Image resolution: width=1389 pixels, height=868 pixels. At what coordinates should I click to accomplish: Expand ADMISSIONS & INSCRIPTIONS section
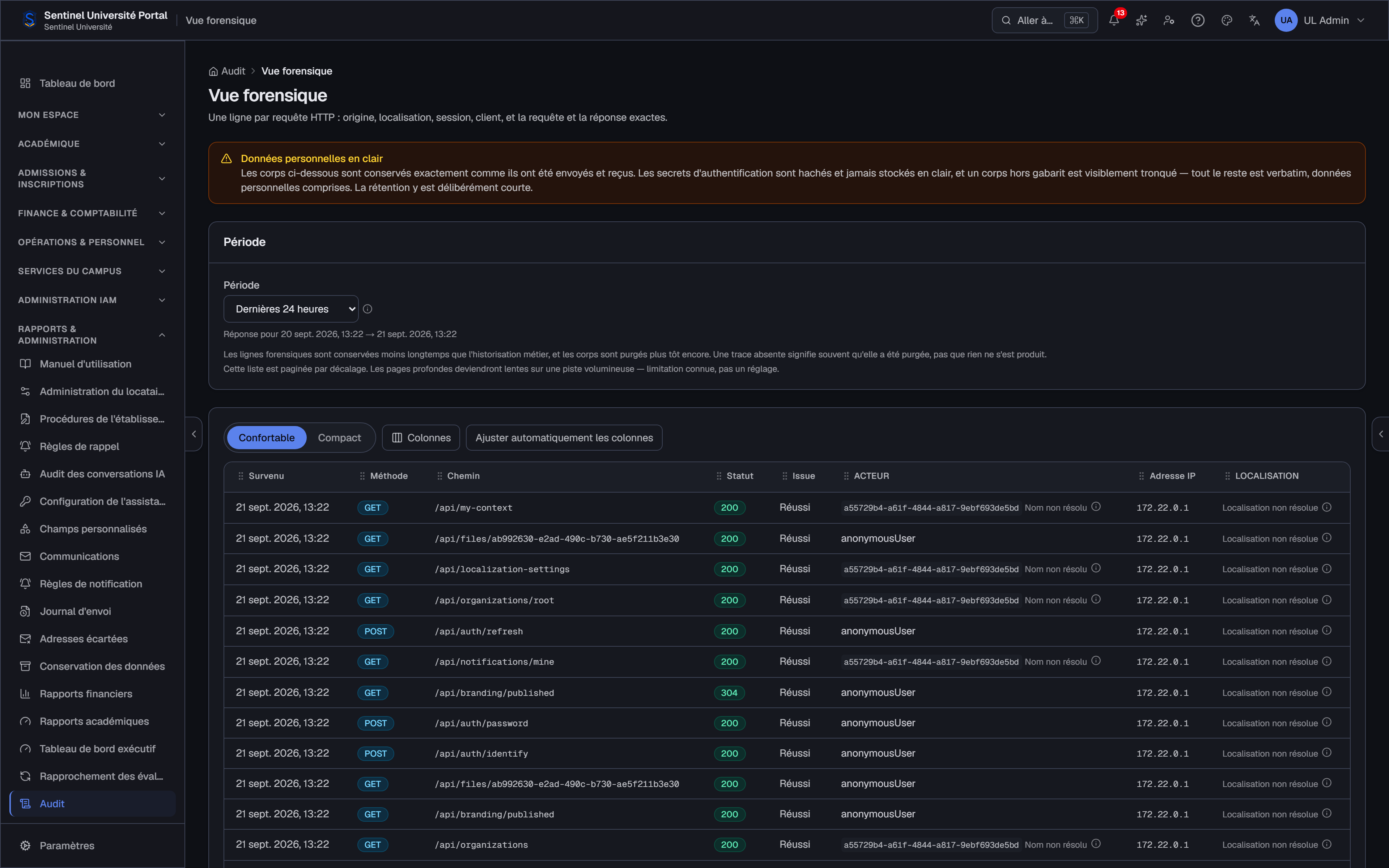(92, 179)
